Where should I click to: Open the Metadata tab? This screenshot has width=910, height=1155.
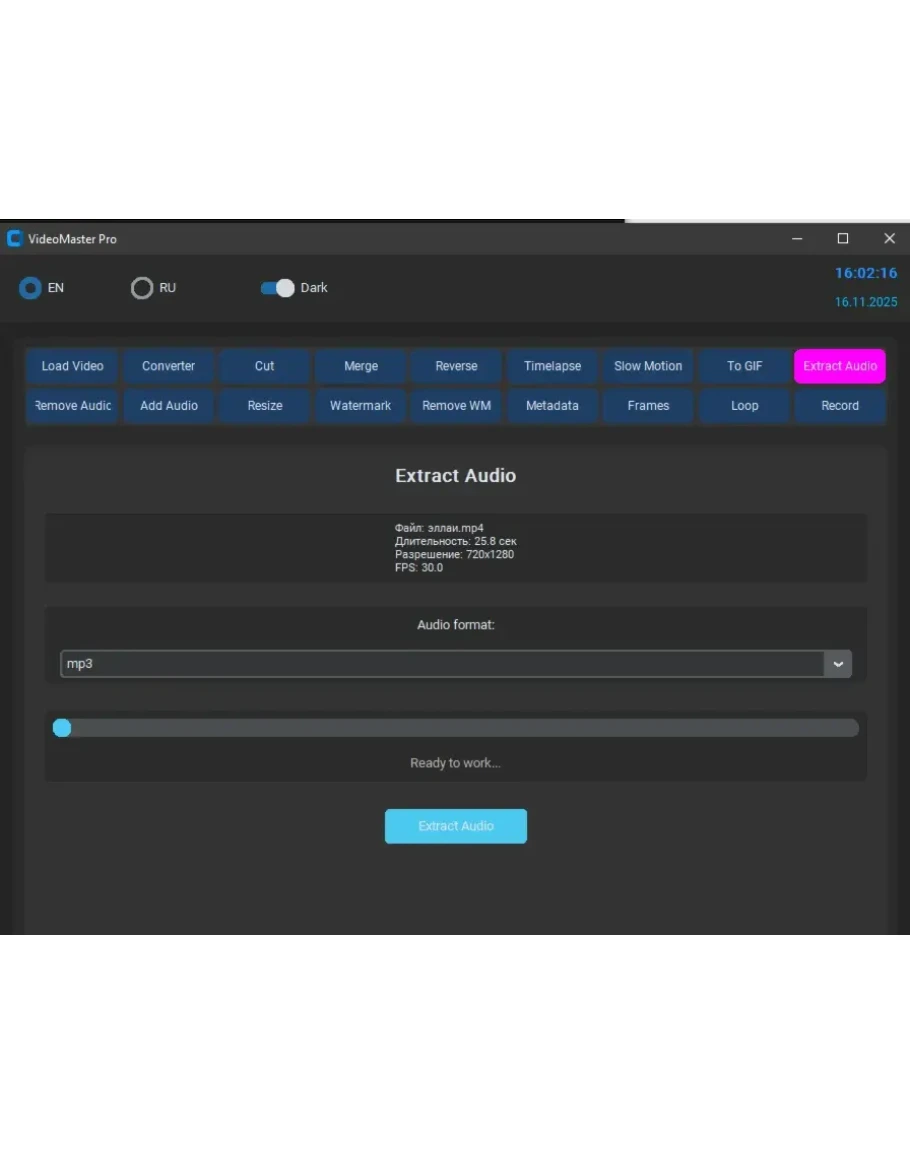click(x=552, y=406)
